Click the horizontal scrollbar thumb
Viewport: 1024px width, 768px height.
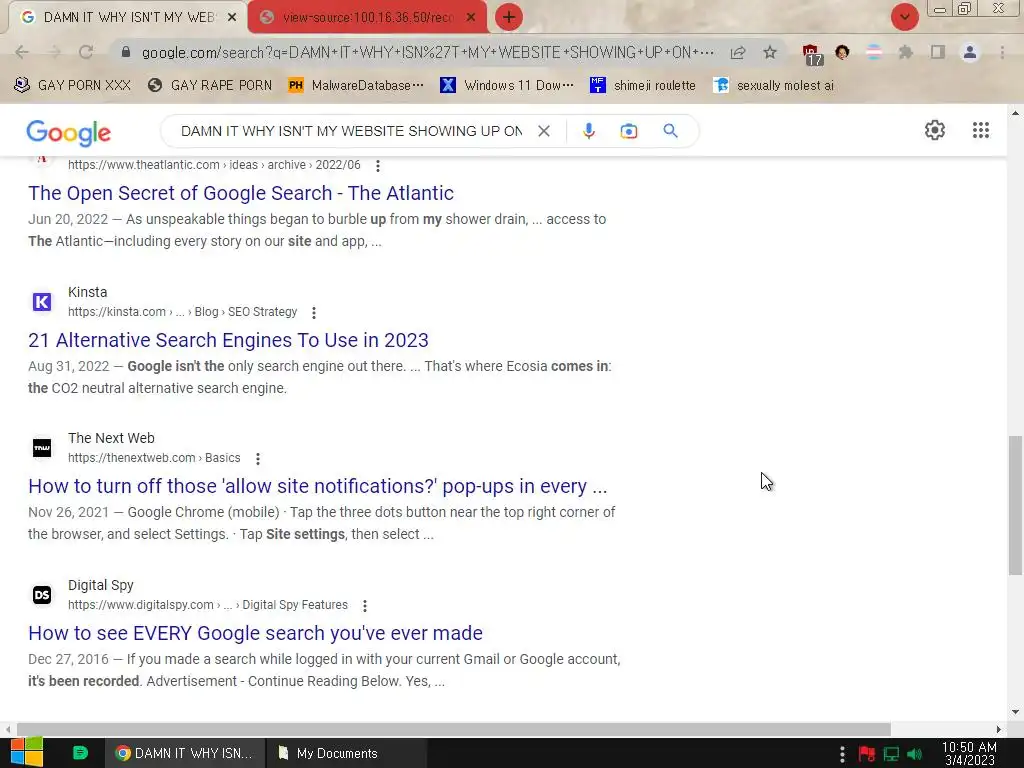(x=454, y=729)
